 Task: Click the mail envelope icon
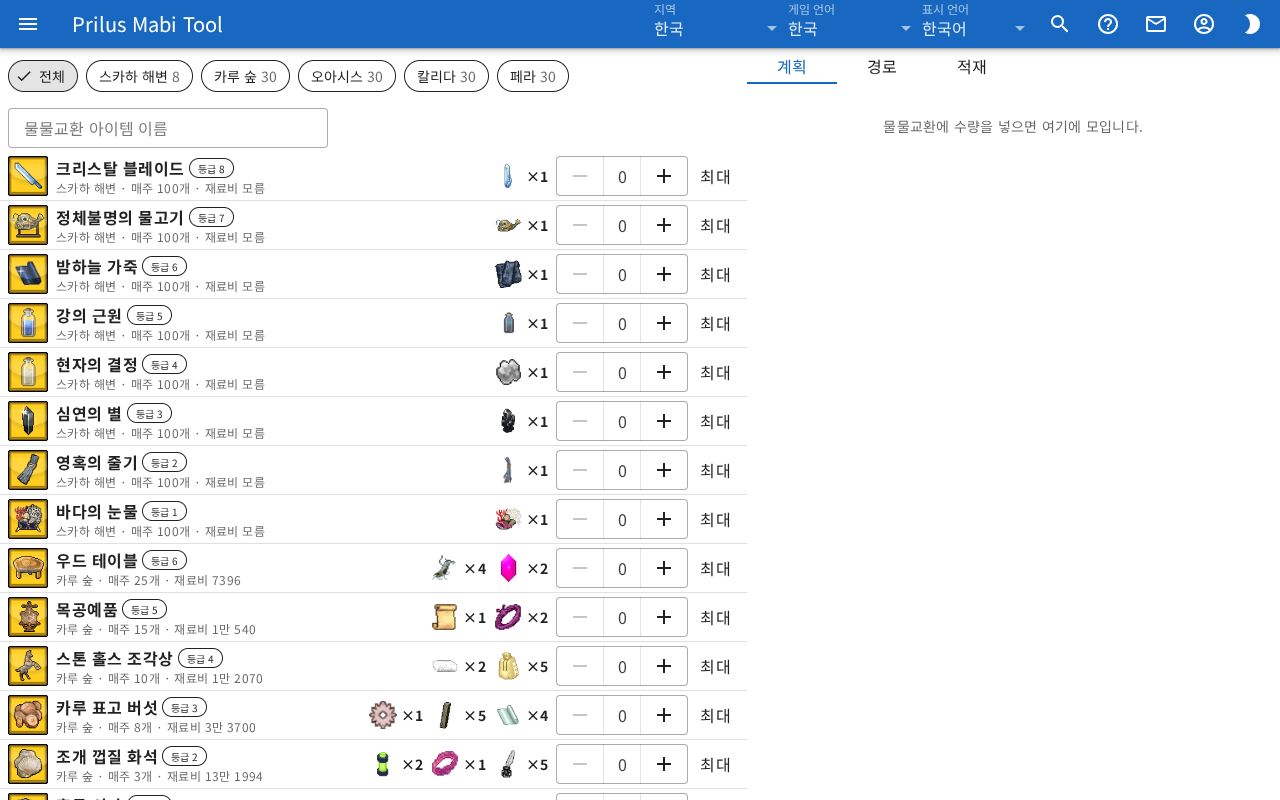[1156, 24]
